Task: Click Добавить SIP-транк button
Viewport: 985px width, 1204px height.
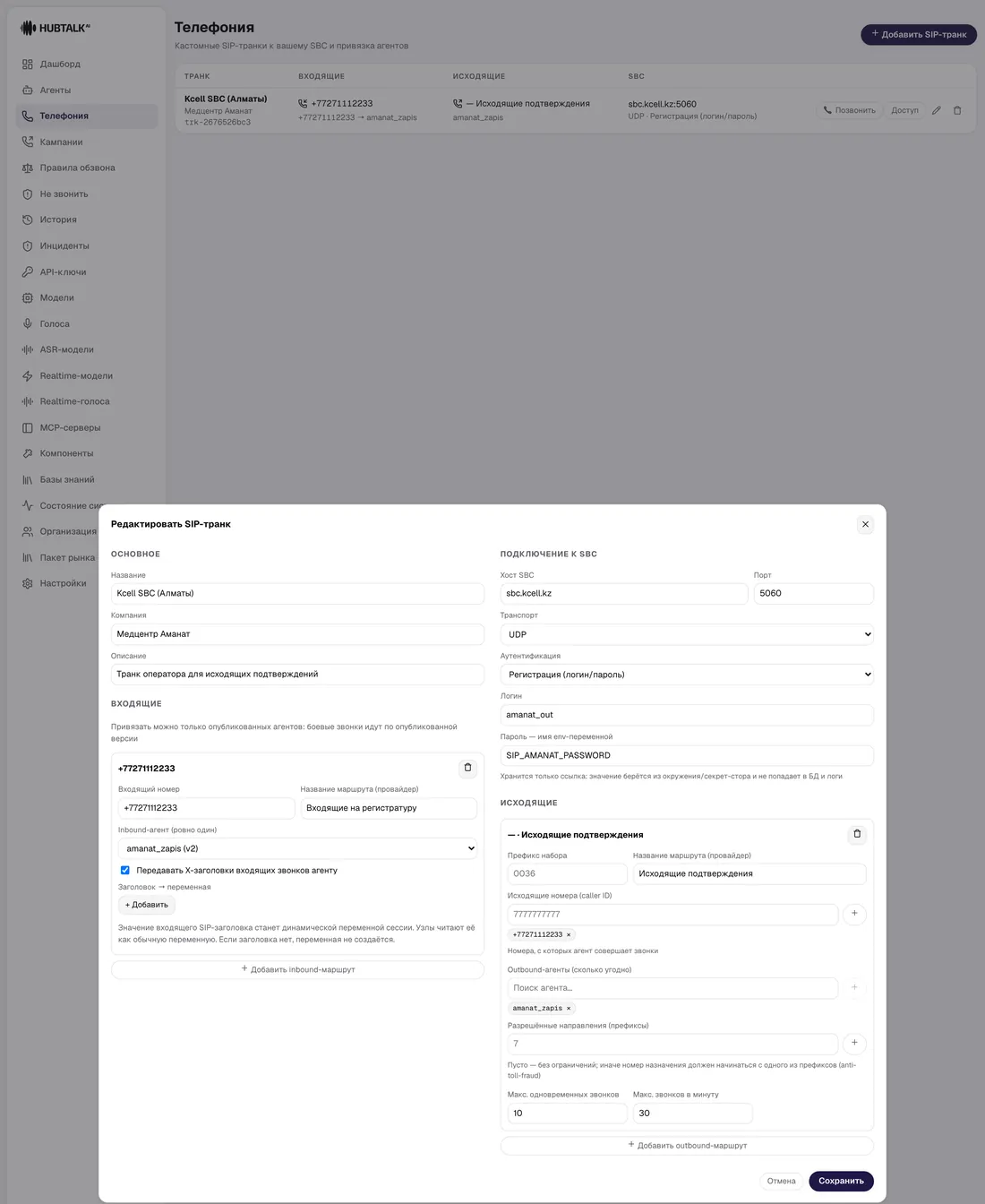Action: pyautogui.click(x=919, y=35)
